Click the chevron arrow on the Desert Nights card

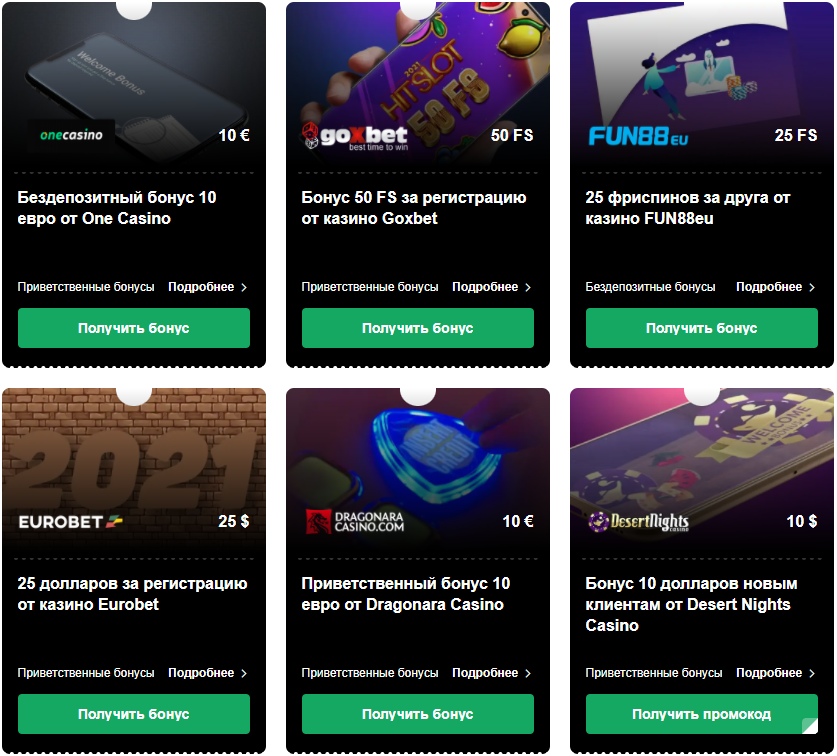(x=812, y=673)
